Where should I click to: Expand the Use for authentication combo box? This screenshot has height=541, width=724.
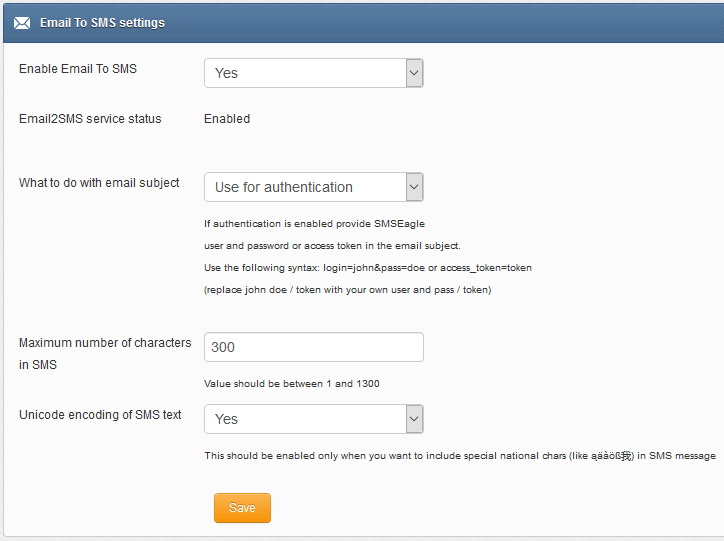[314, 187]
